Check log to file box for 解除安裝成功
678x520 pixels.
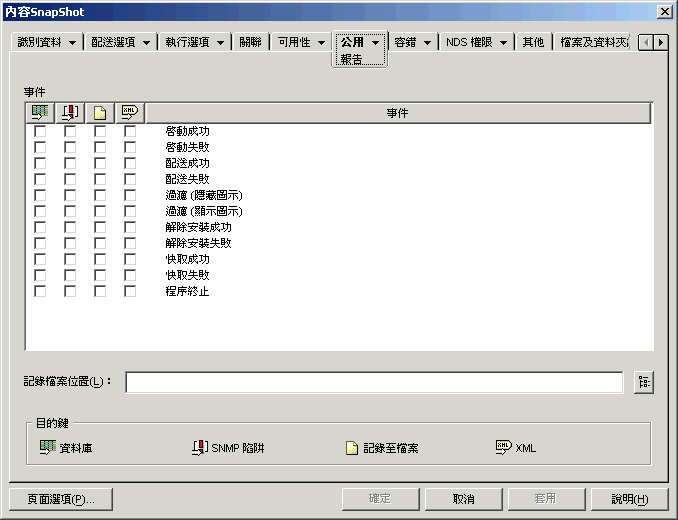pyautogui.click(x=100, y=227)
